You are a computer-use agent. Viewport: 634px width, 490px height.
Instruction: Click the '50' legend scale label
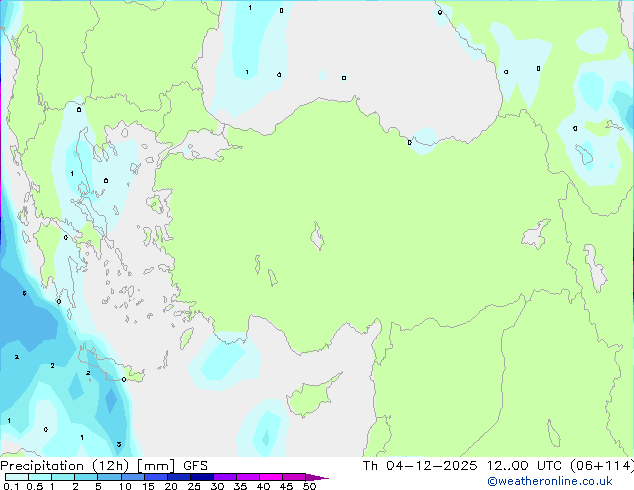tap(309, 486)
